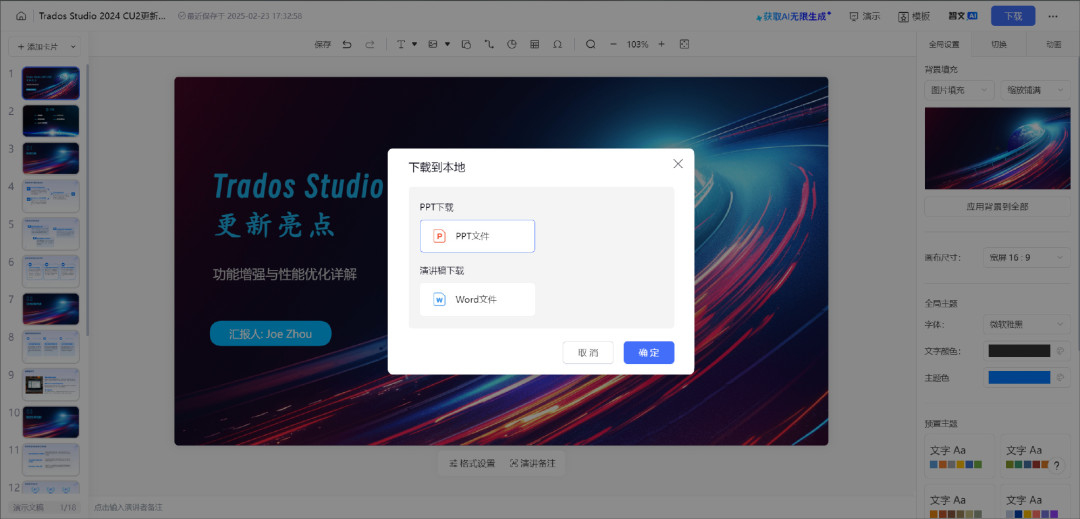
Task: Click the 演示文稿 label at bottom left
Action: (x=28, y=507)
